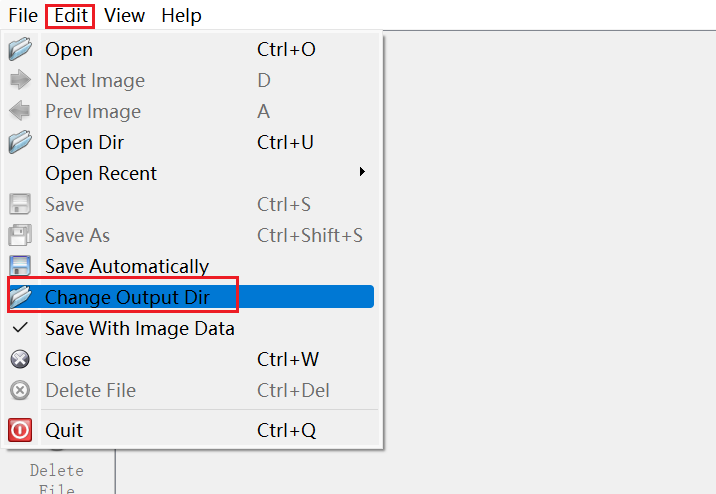
Task: Select Open Recent menu entry
Action: coord(101,173)
